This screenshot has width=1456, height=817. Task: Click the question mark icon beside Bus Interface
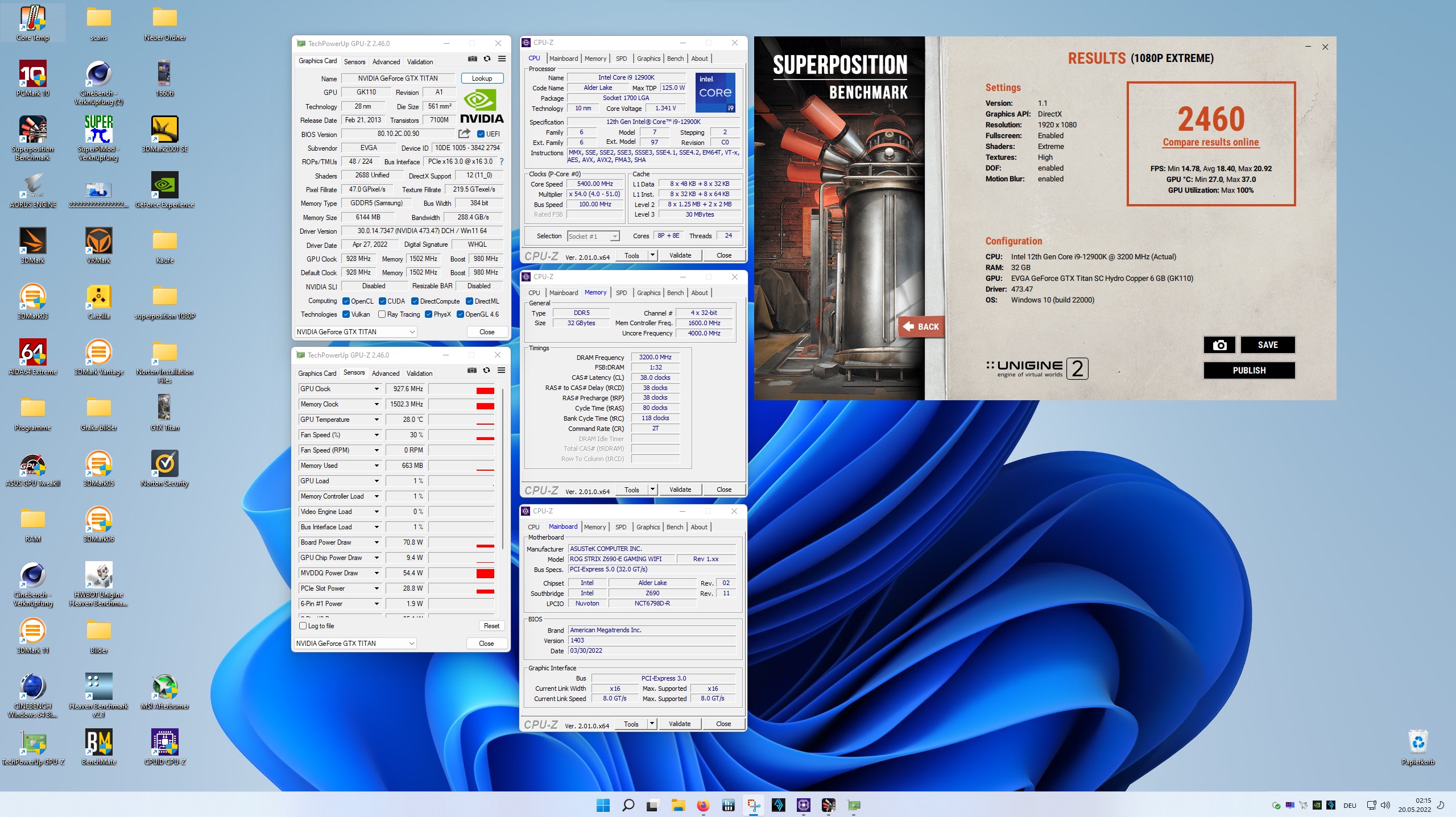[501, 161]
